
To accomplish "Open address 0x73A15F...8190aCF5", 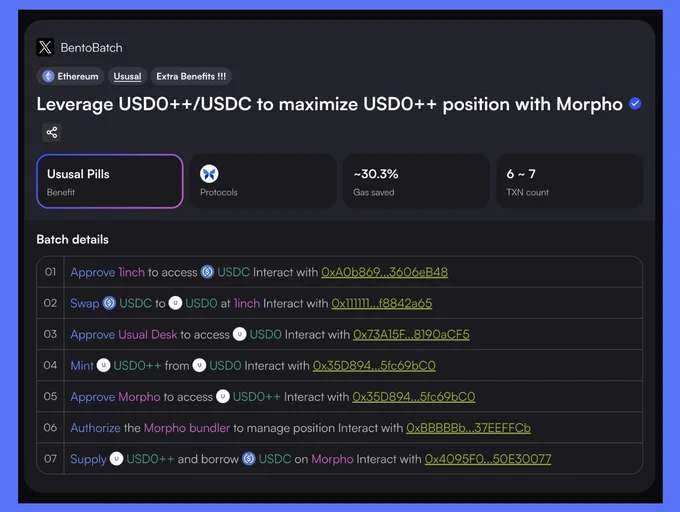I will [x=411, y=335].
